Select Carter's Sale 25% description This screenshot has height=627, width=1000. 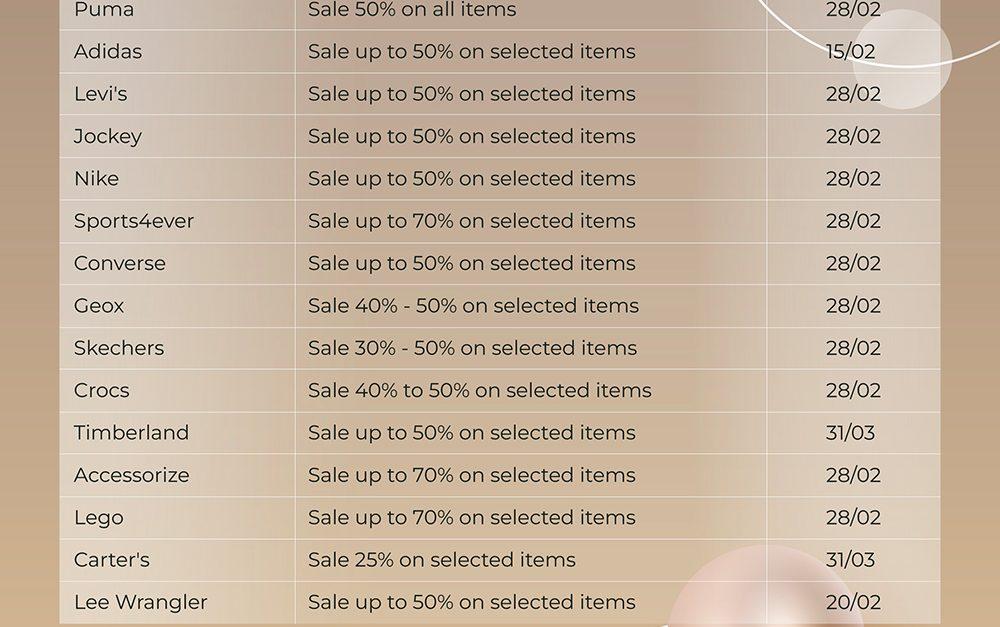coord(442,560)
